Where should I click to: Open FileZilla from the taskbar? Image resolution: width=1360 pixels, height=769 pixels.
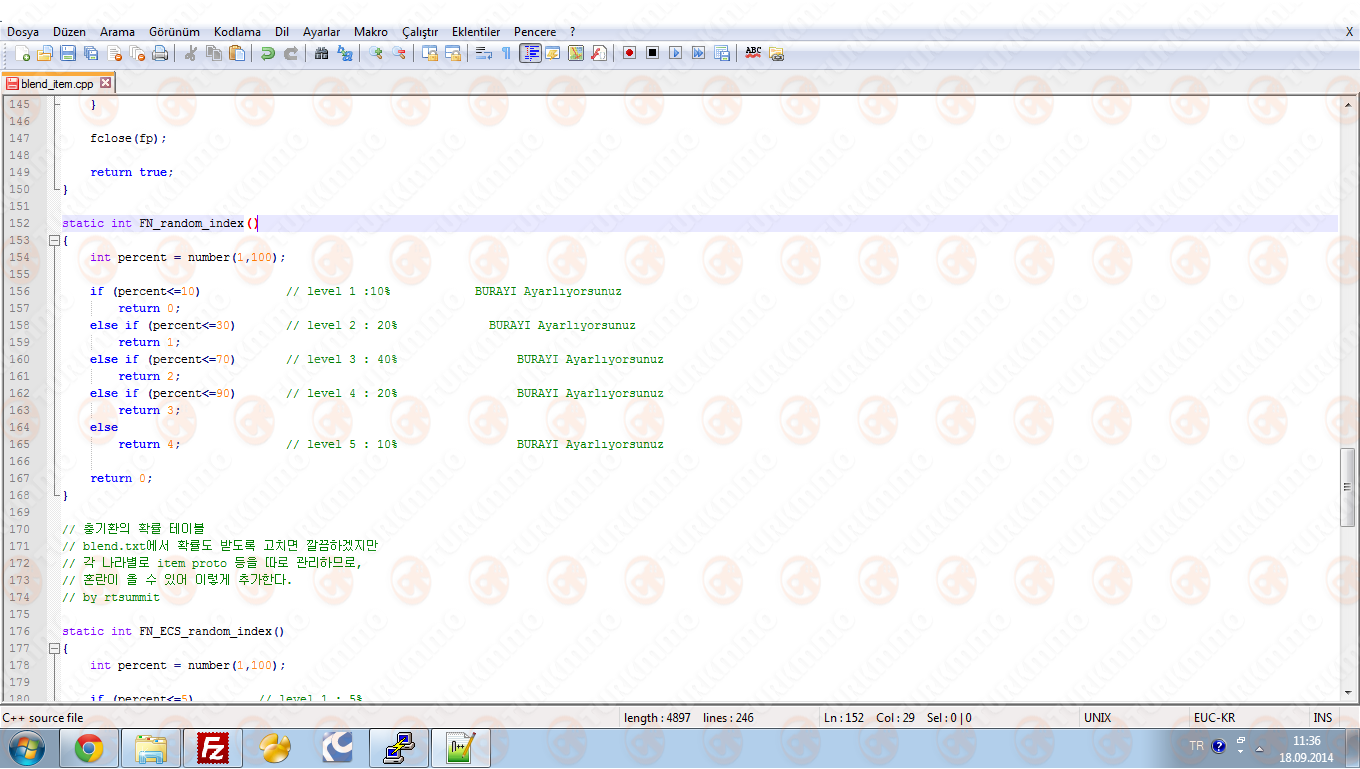213,748
